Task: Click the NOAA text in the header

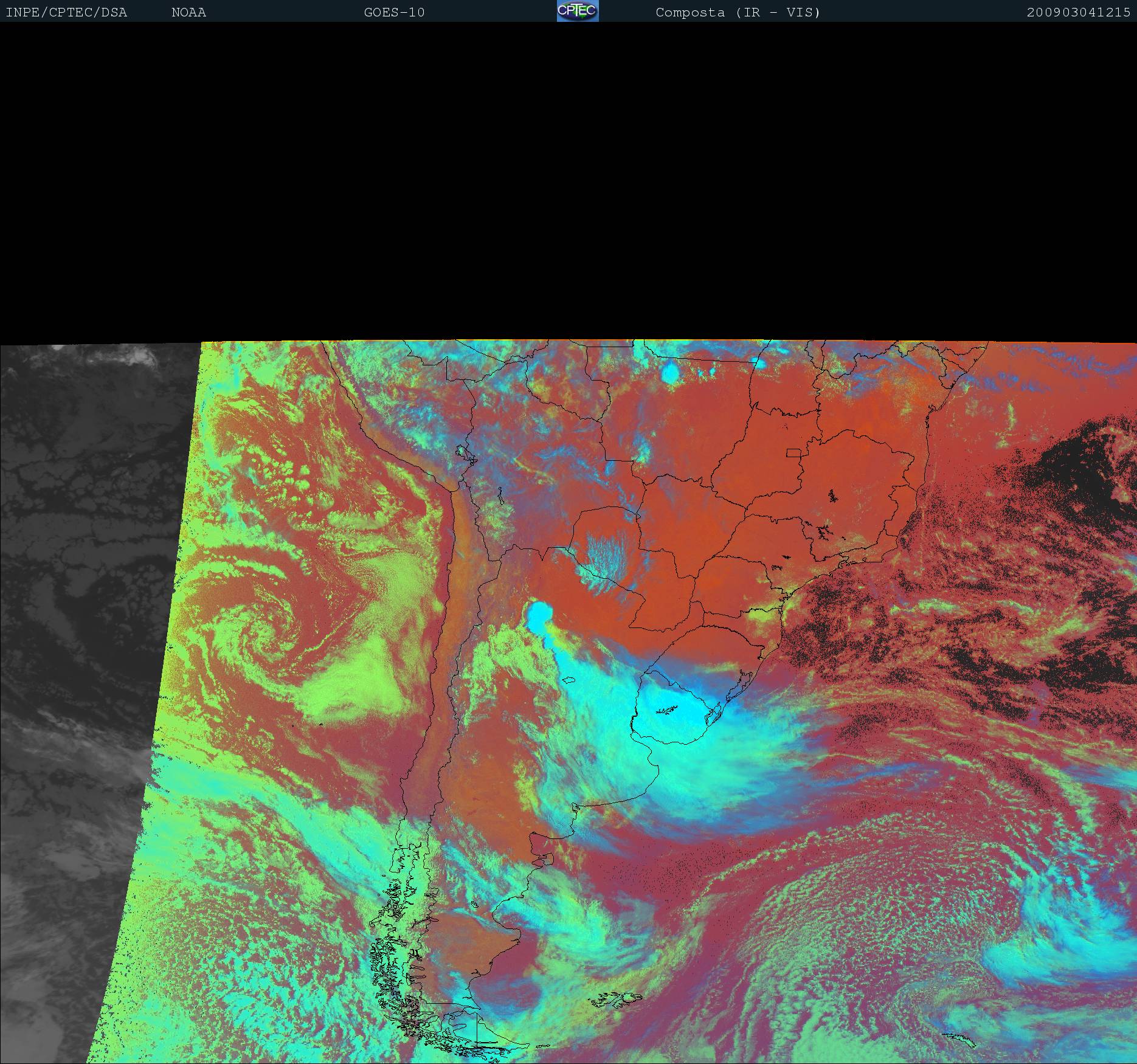Action: (x=188, y=12)
